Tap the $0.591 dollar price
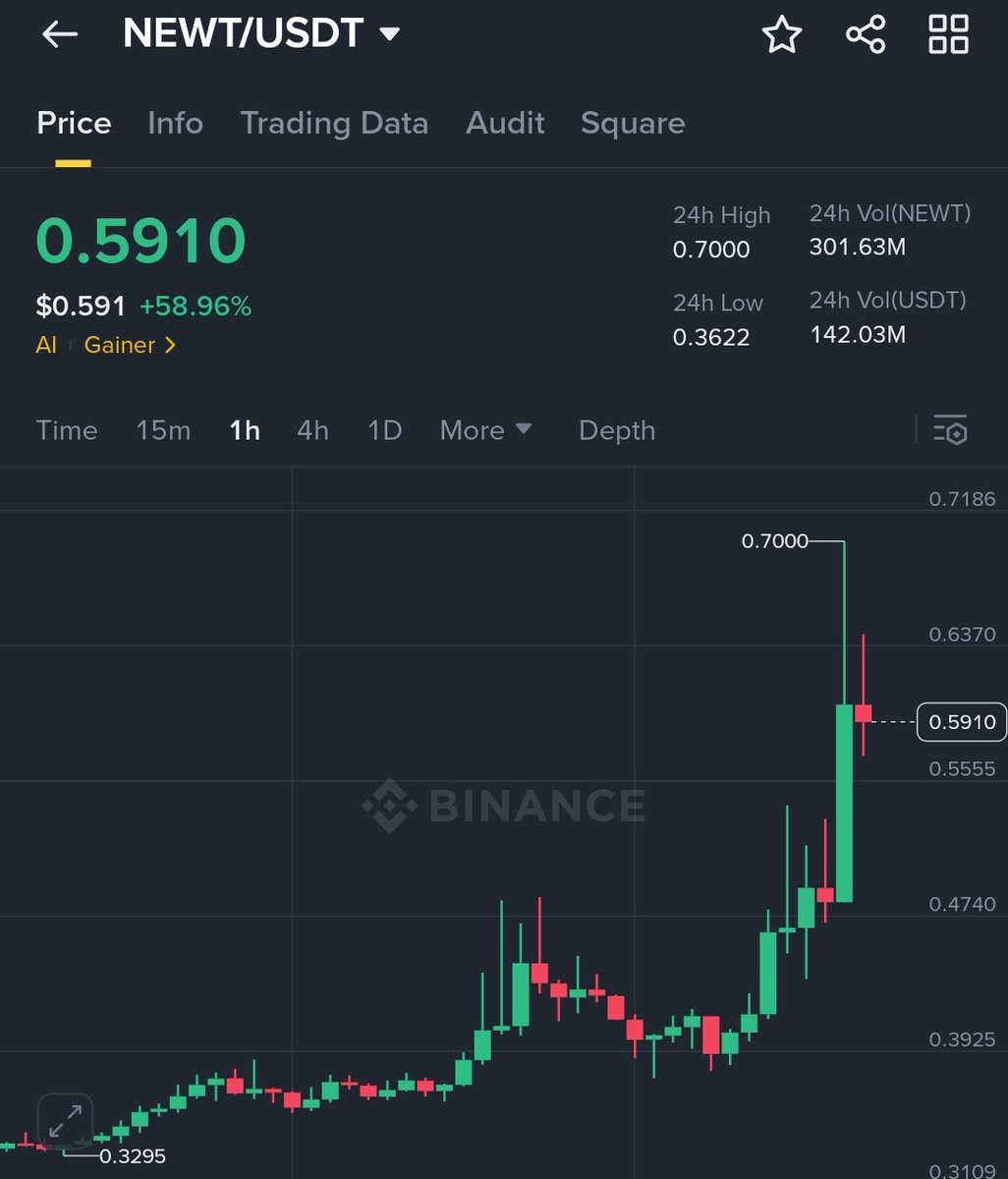The height and width of the screenshot is (1179, 1008). 81,307
